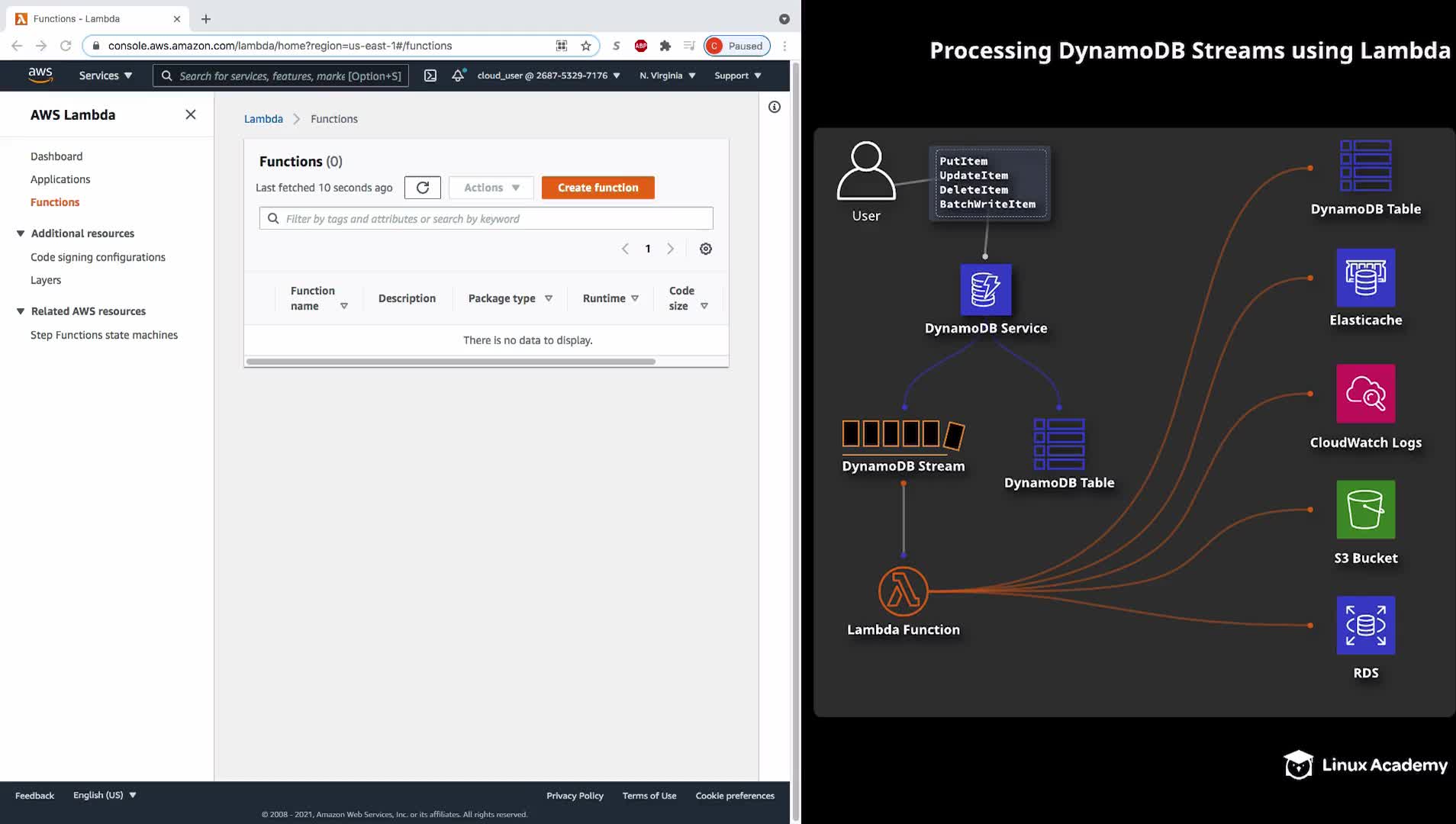Image resolution: width=1456 pixels, height=824 pixels.
Task: Open the Actions dropdown
Action: point(491,188)
